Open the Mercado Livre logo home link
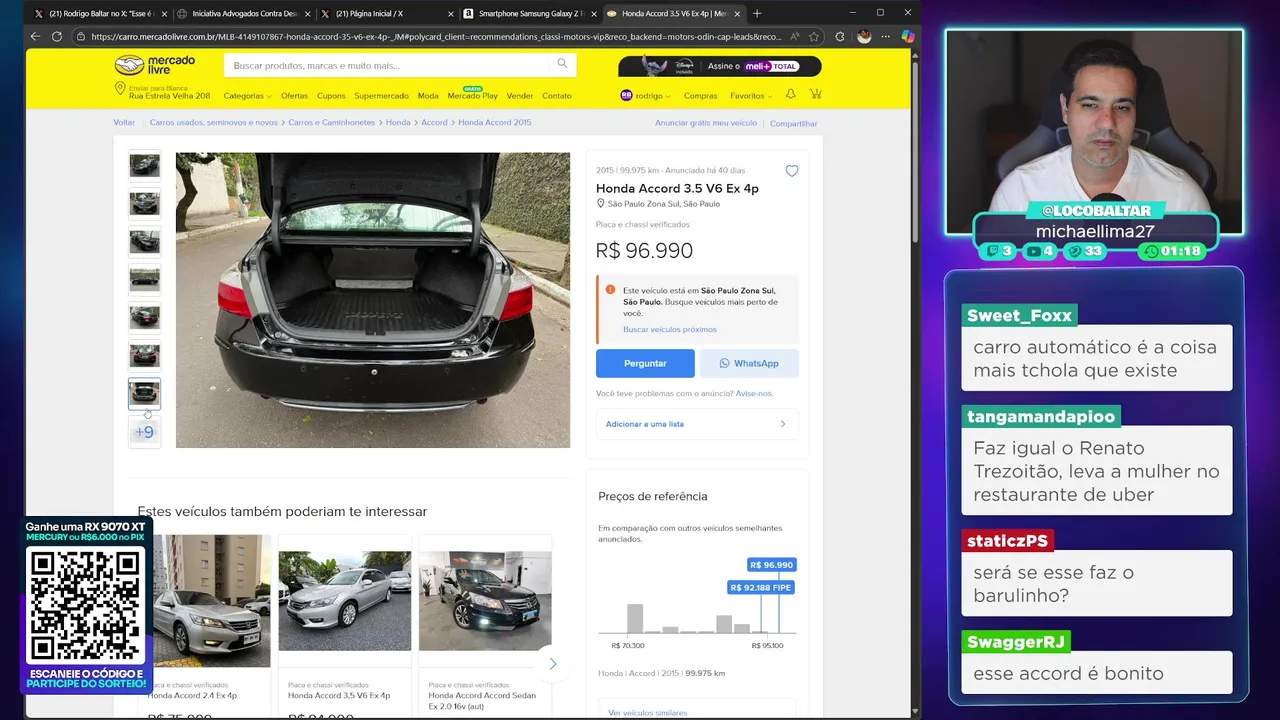 pyautogui.click(x=154, y=65)
